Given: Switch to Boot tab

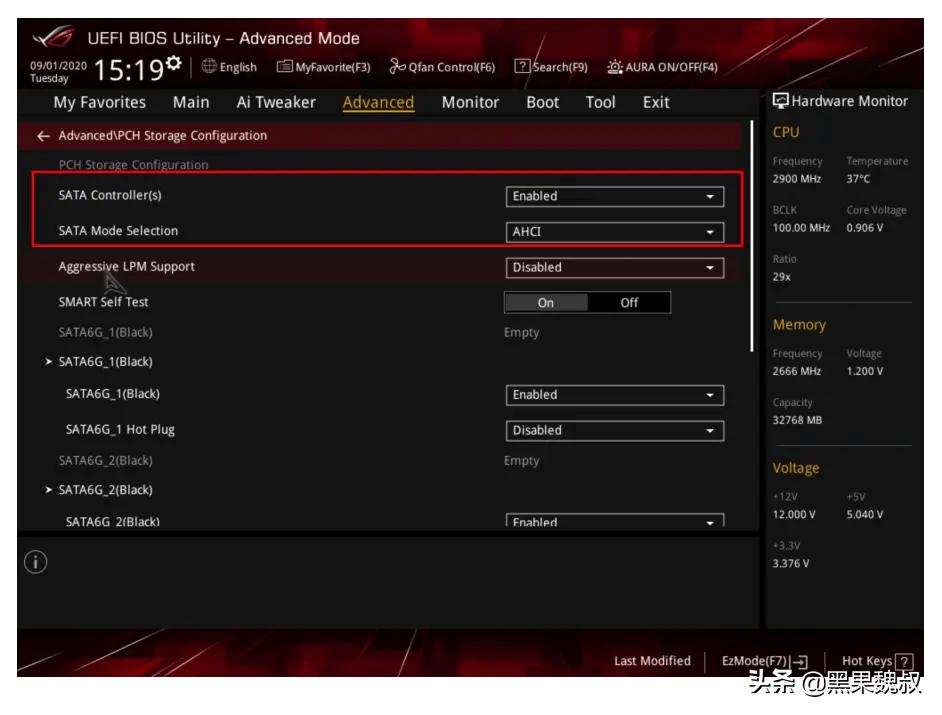Looking at the screenshot, I should [542, 103].
